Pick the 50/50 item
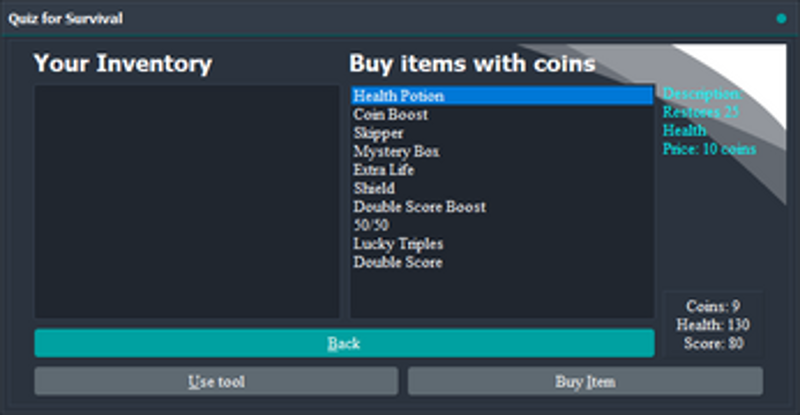 [x=371, y=225]
